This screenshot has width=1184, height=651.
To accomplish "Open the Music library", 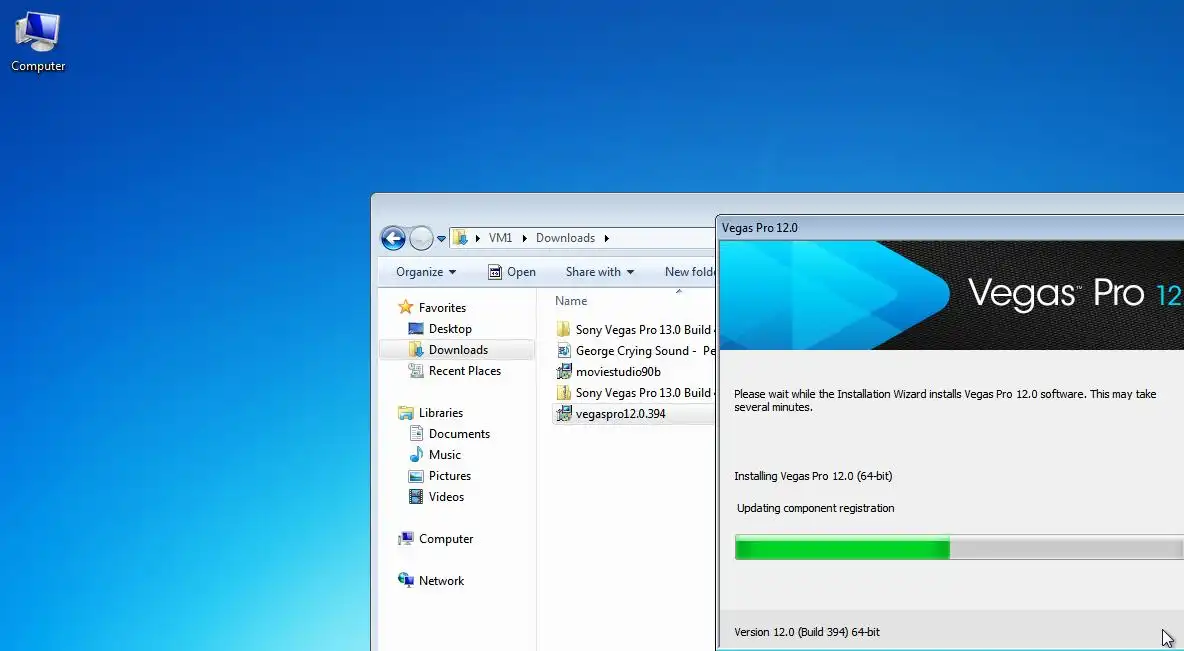I will coord(445,455).
